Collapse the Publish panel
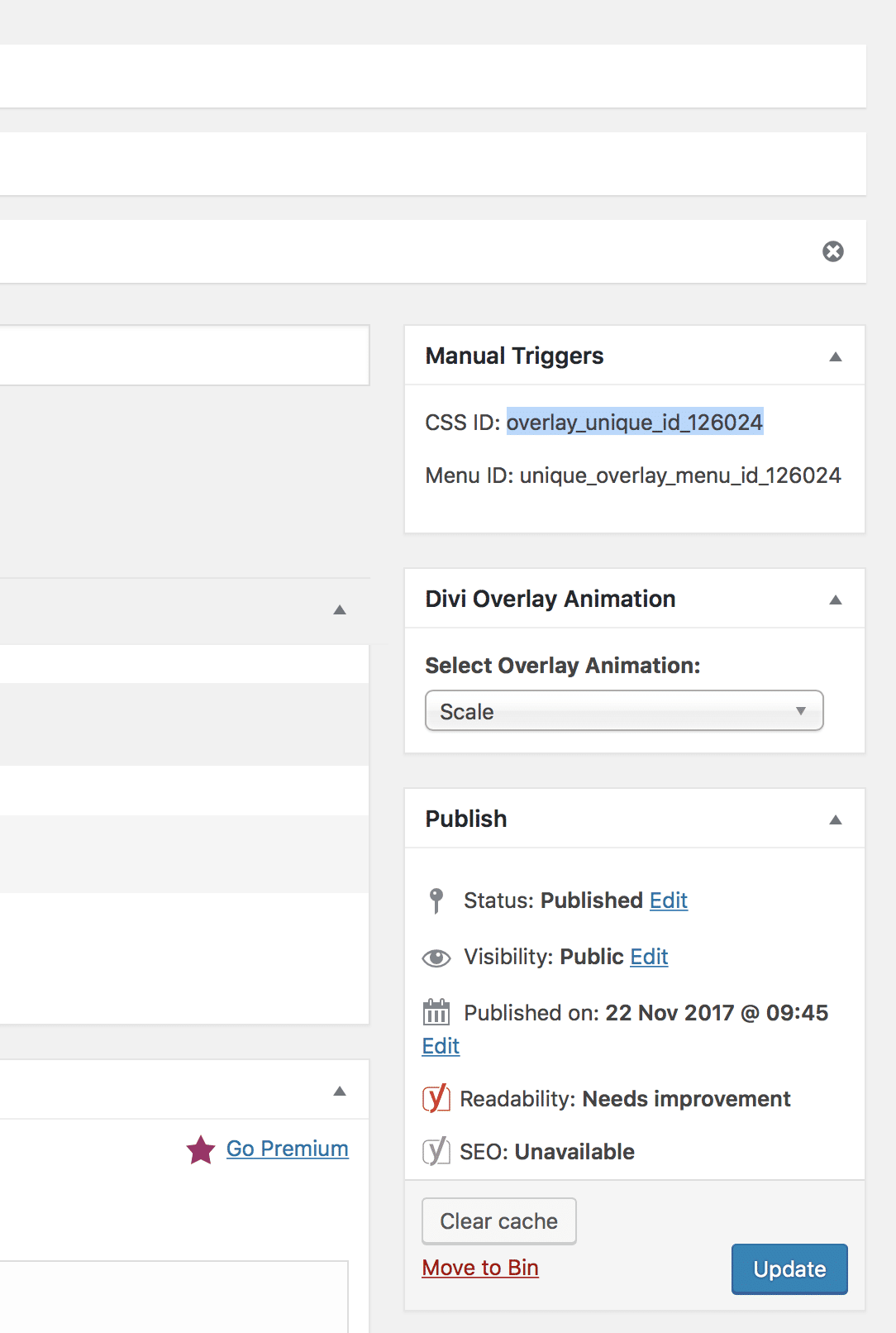Viewport: 896px width, 1333px height. pos(836,819)
